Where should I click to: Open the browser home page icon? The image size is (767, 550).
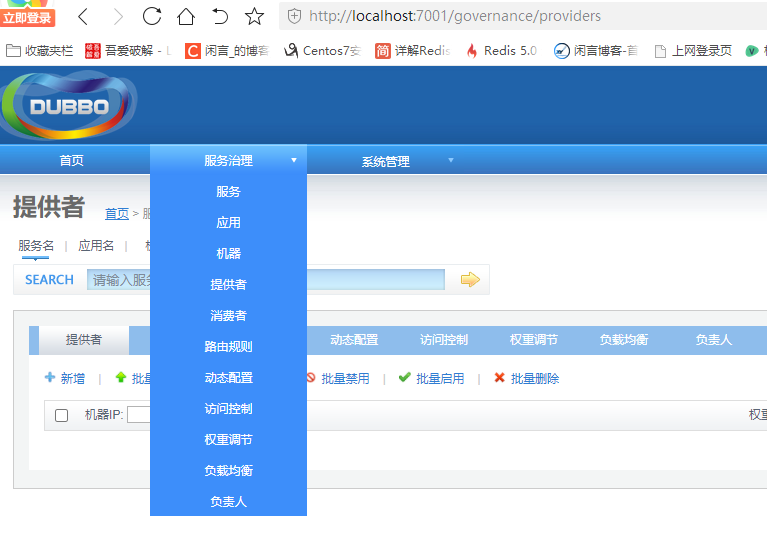186,16
